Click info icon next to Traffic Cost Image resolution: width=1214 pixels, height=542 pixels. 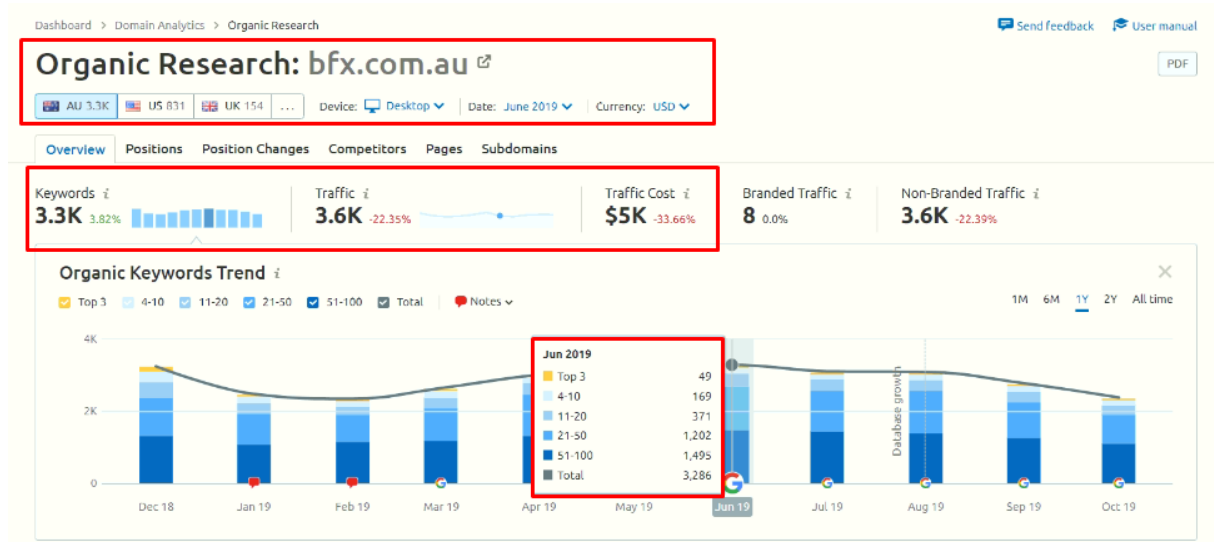click(686, 194)
